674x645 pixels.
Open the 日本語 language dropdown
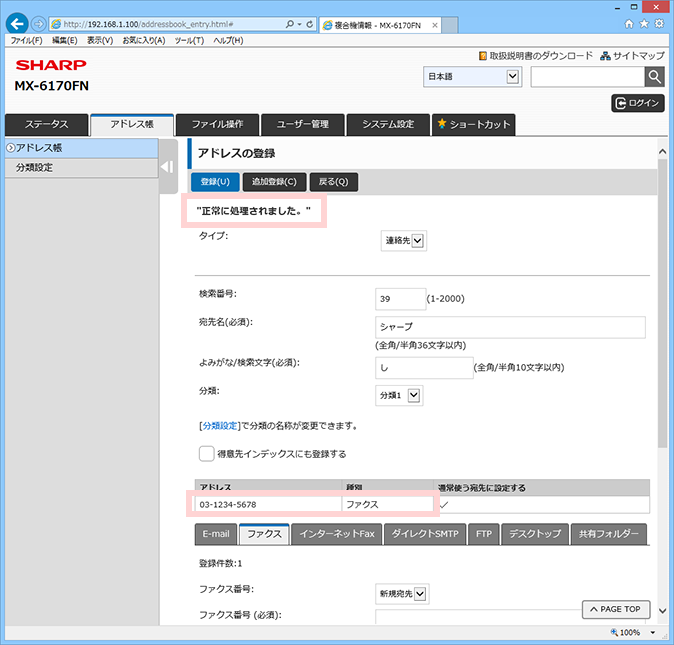pyautogui.click(x=472, y=77)
